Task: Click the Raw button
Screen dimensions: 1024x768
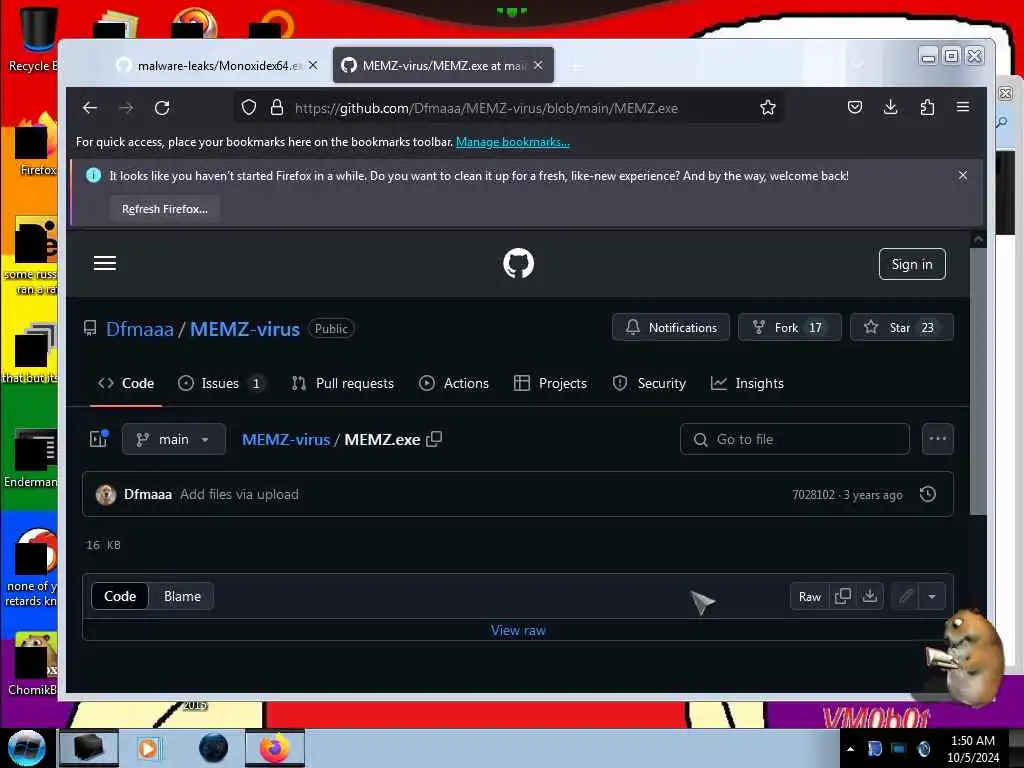Action: pyautogui.click(x=810, y=596)
